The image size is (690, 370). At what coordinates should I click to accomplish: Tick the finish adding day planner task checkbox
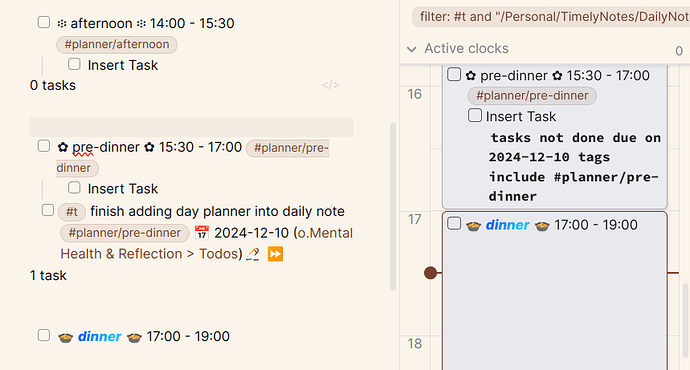coord(48,210)
